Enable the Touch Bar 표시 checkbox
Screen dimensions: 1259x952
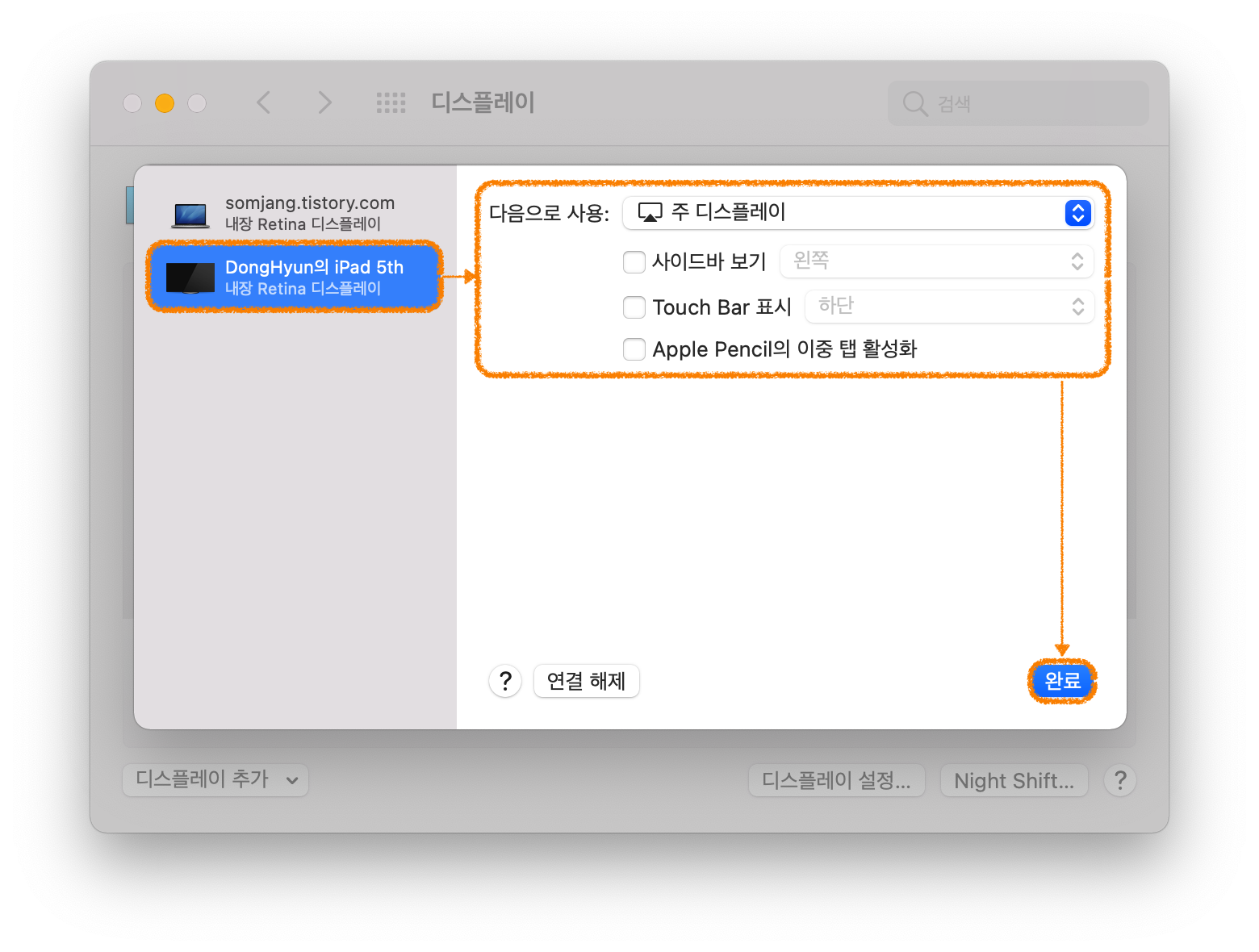click(634, 307)
